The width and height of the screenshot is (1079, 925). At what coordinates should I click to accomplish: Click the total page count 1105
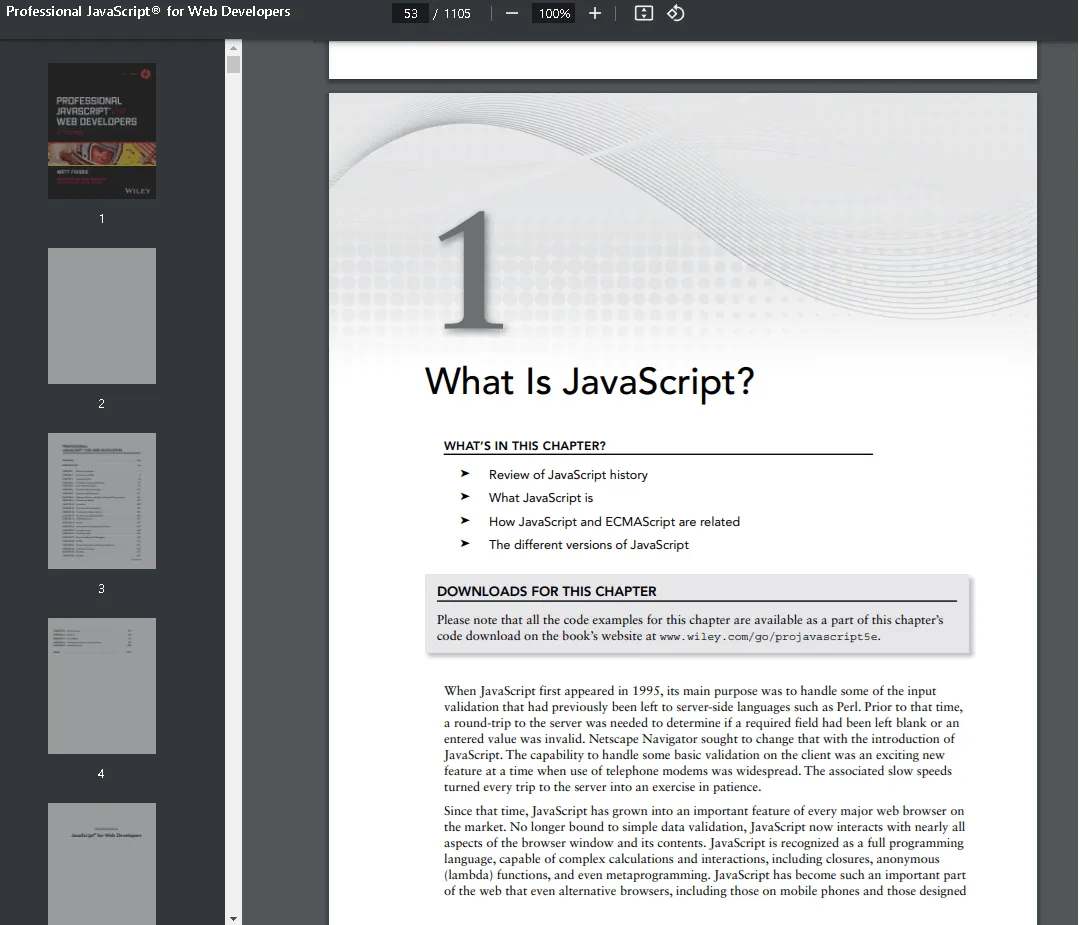pyautogui.click(x=457, y=13)
